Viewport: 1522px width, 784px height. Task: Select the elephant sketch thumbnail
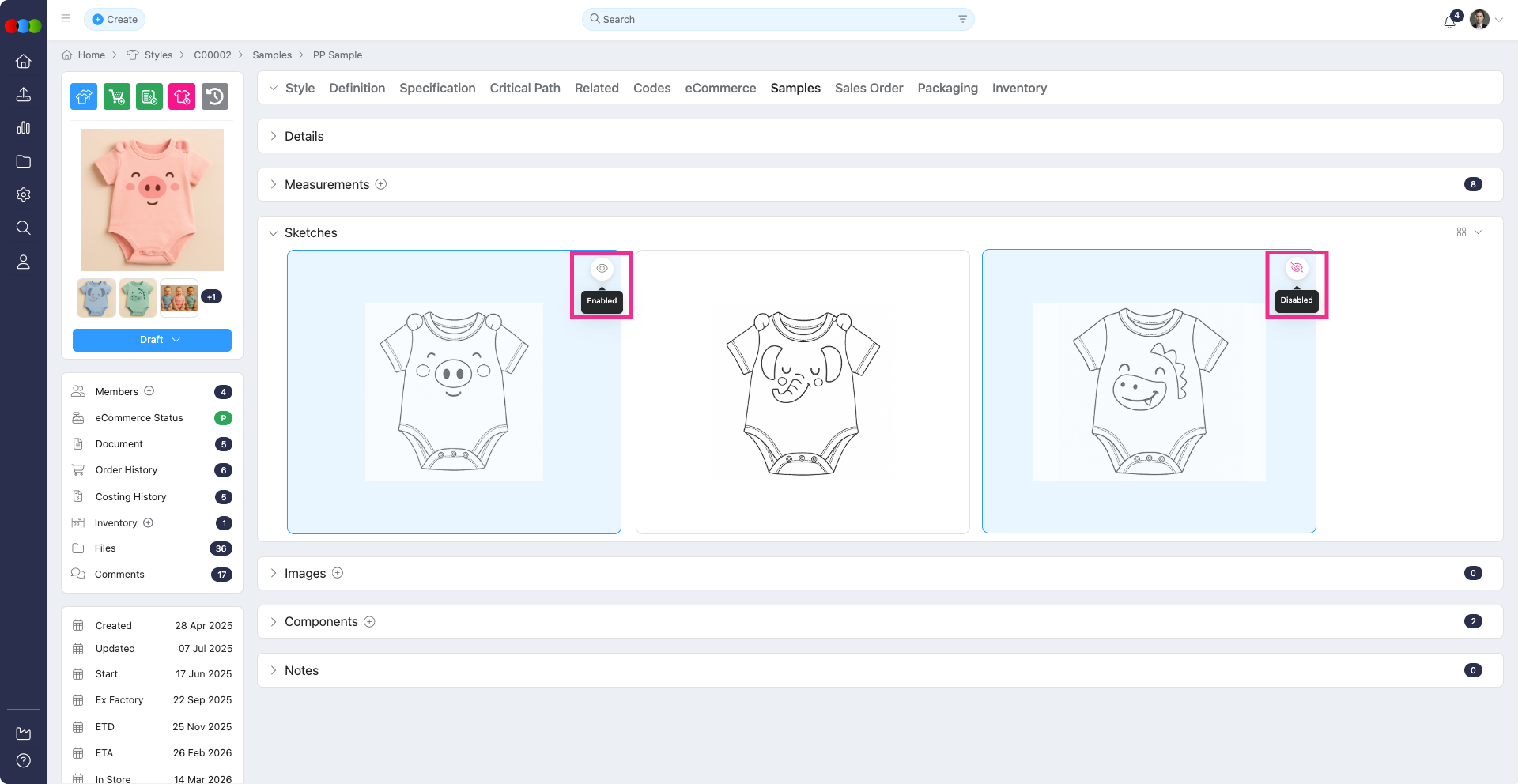[x=803, y=392]
